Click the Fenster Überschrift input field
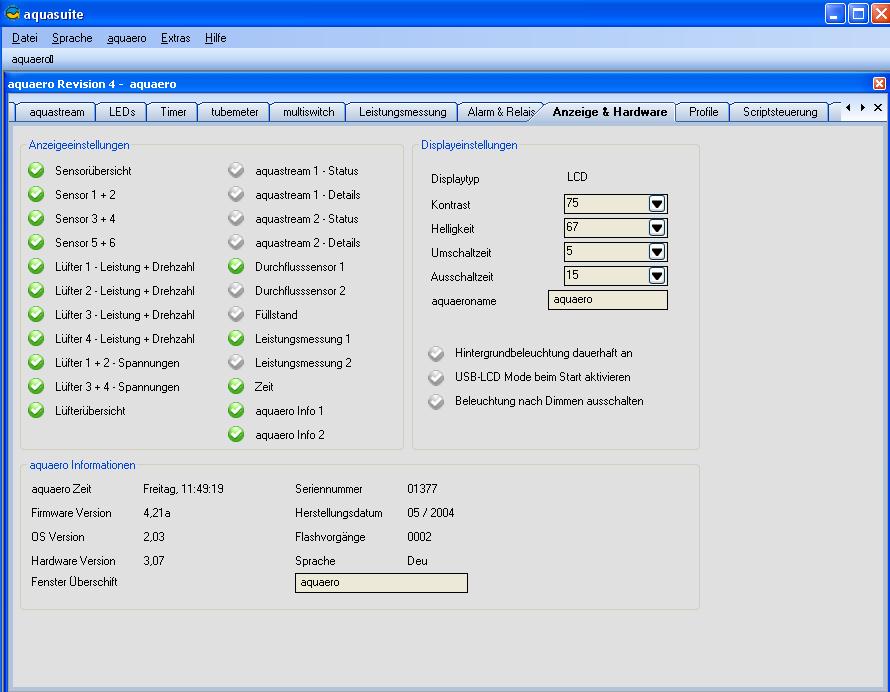 click(x=380, y=582)
